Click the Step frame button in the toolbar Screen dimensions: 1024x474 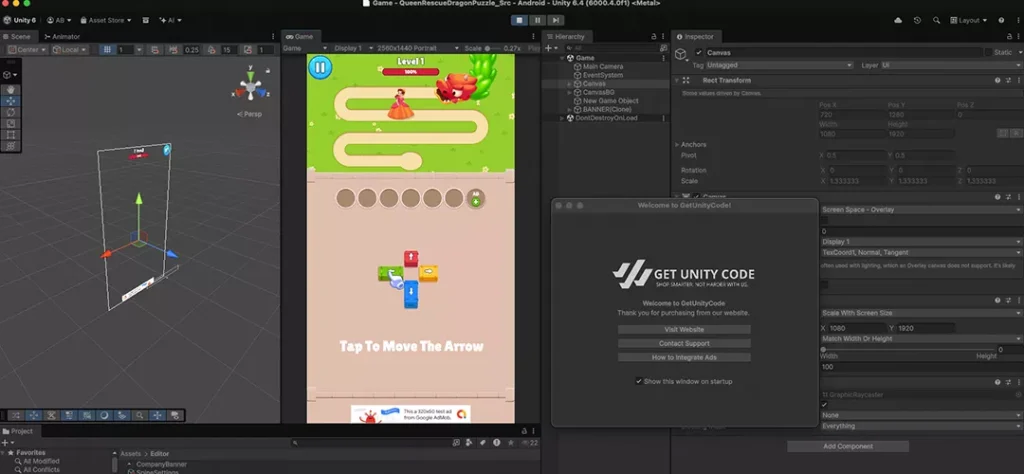[x=555, y=20]
